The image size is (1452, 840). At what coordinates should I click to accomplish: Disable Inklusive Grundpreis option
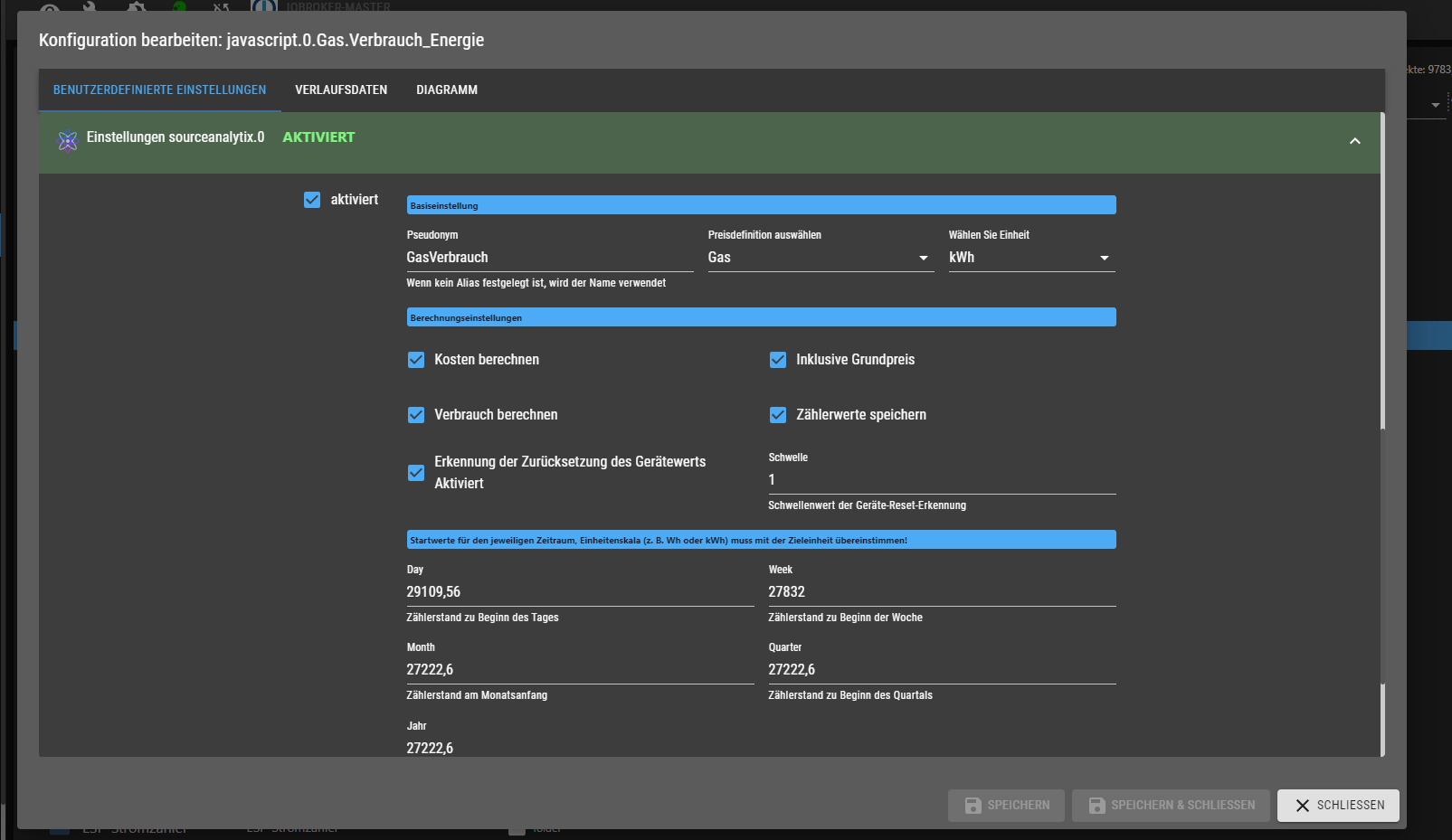point(778,360)
